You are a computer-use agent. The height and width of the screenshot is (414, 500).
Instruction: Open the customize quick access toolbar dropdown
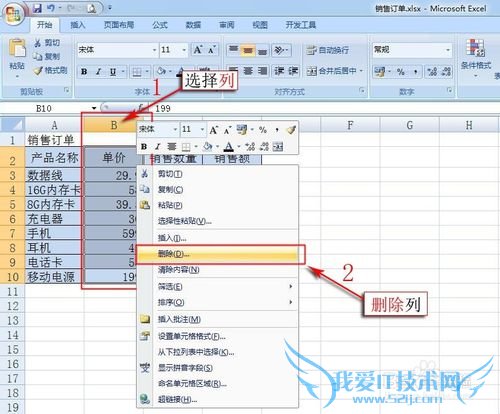(110, 8)
